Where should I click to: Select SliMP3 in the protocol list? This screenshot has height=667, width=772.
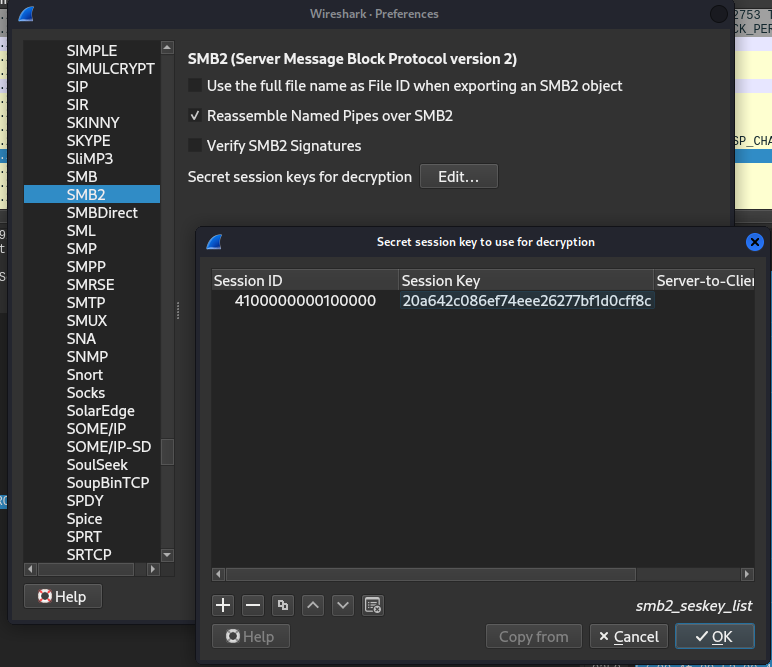[92, 159]
